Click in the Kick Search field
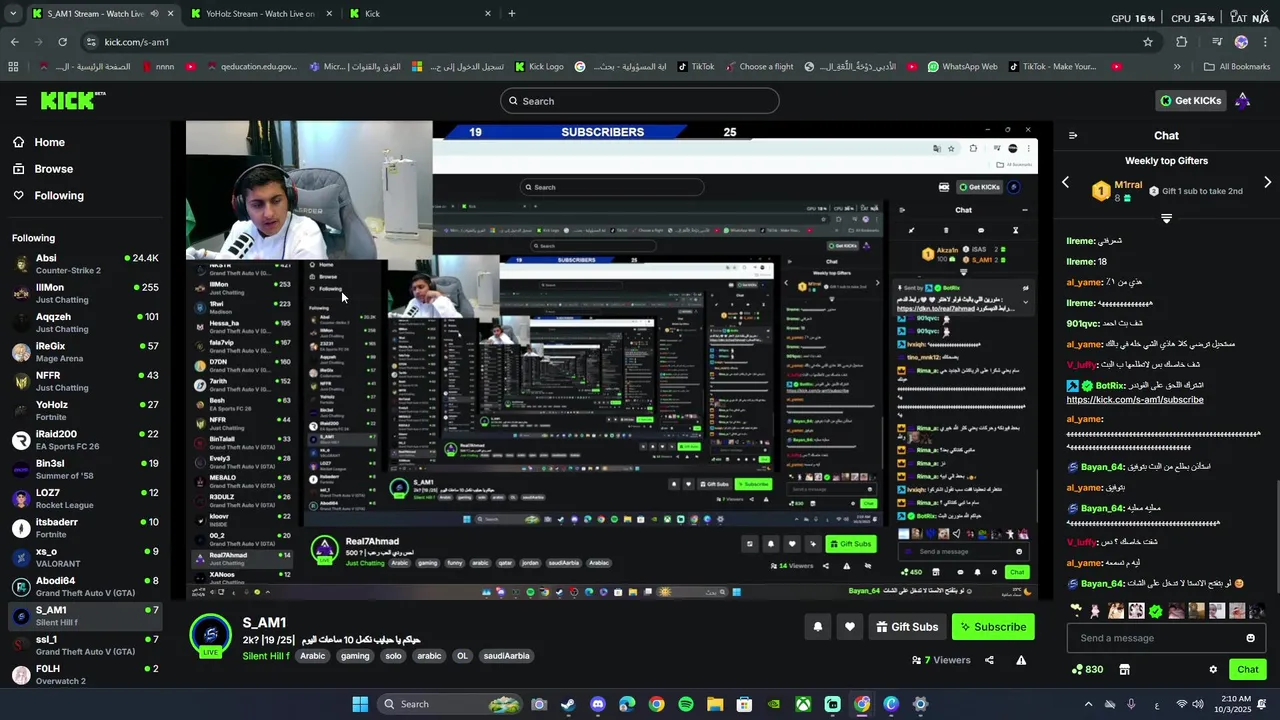Viewport: 1280px width, 720px height. (x=640, y=101)
